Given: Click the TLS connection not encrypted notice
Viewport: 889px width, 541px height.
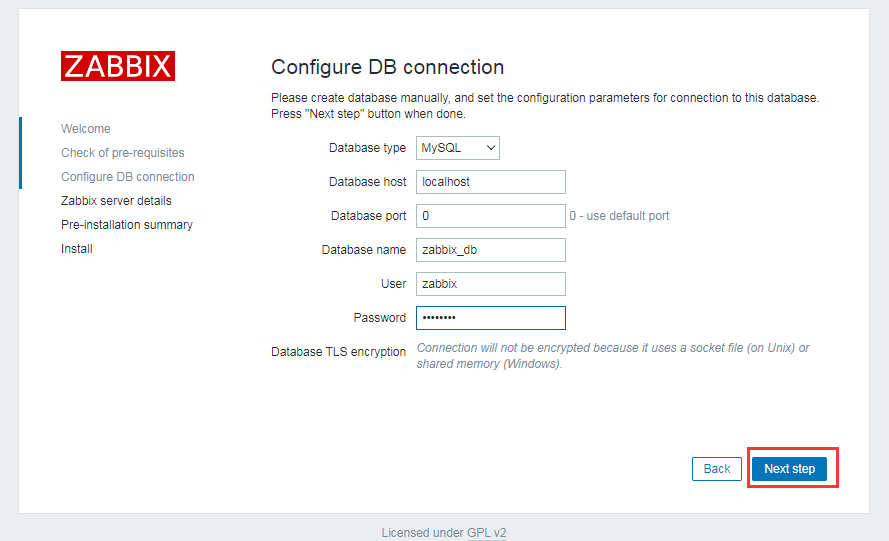Looking at the screenshot, I should pos(612,356).
